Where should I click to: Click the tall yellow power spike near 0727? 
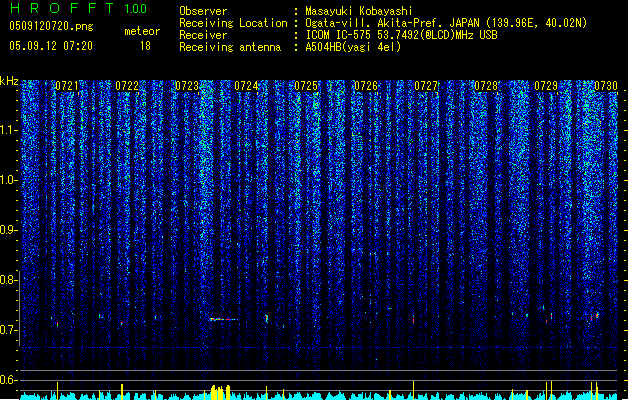414,390
